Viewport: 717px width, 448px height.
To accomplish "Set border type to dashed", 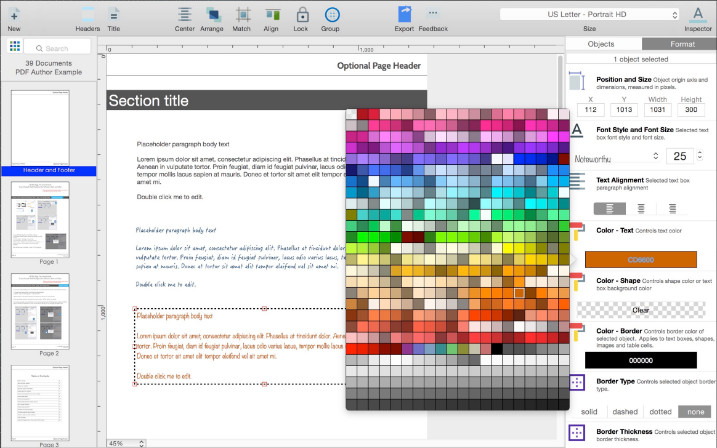I will [625, 412].
